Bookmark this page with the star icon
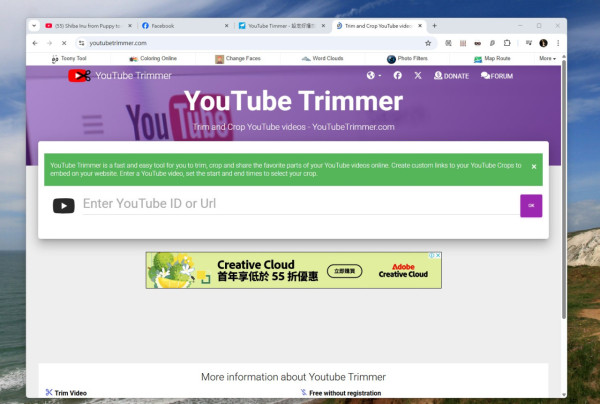 click(x=428, y=43)
